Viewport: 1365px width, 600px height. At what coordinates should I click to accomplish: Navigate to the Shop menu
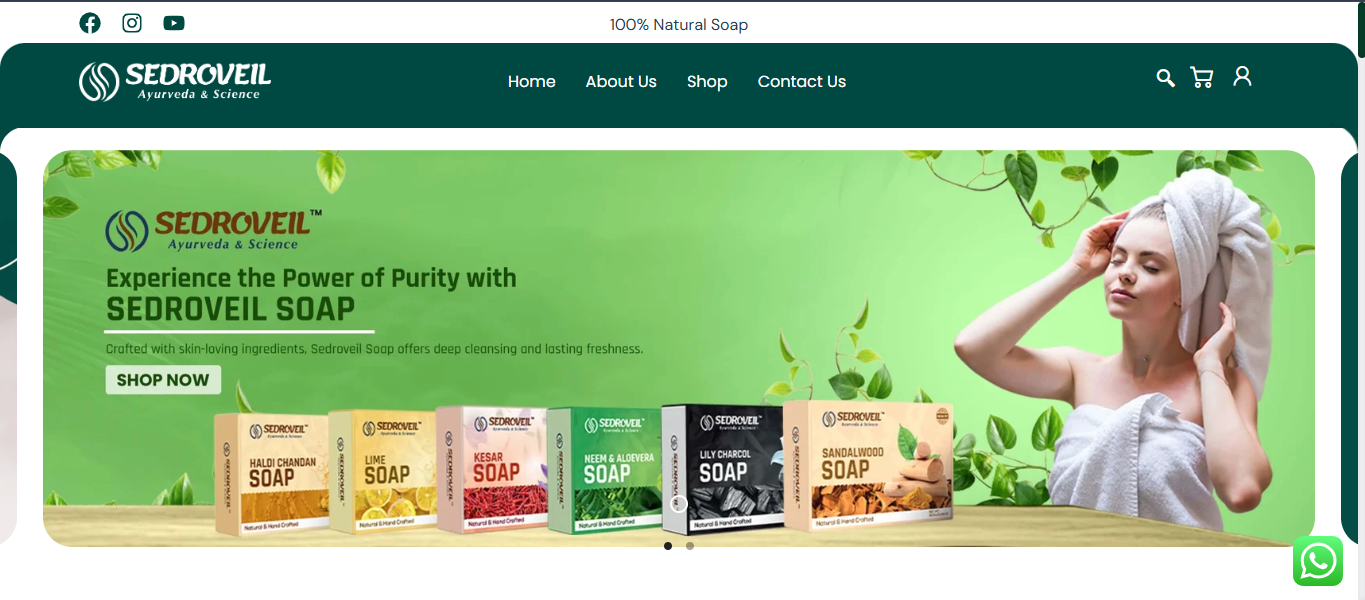[707, 82]
